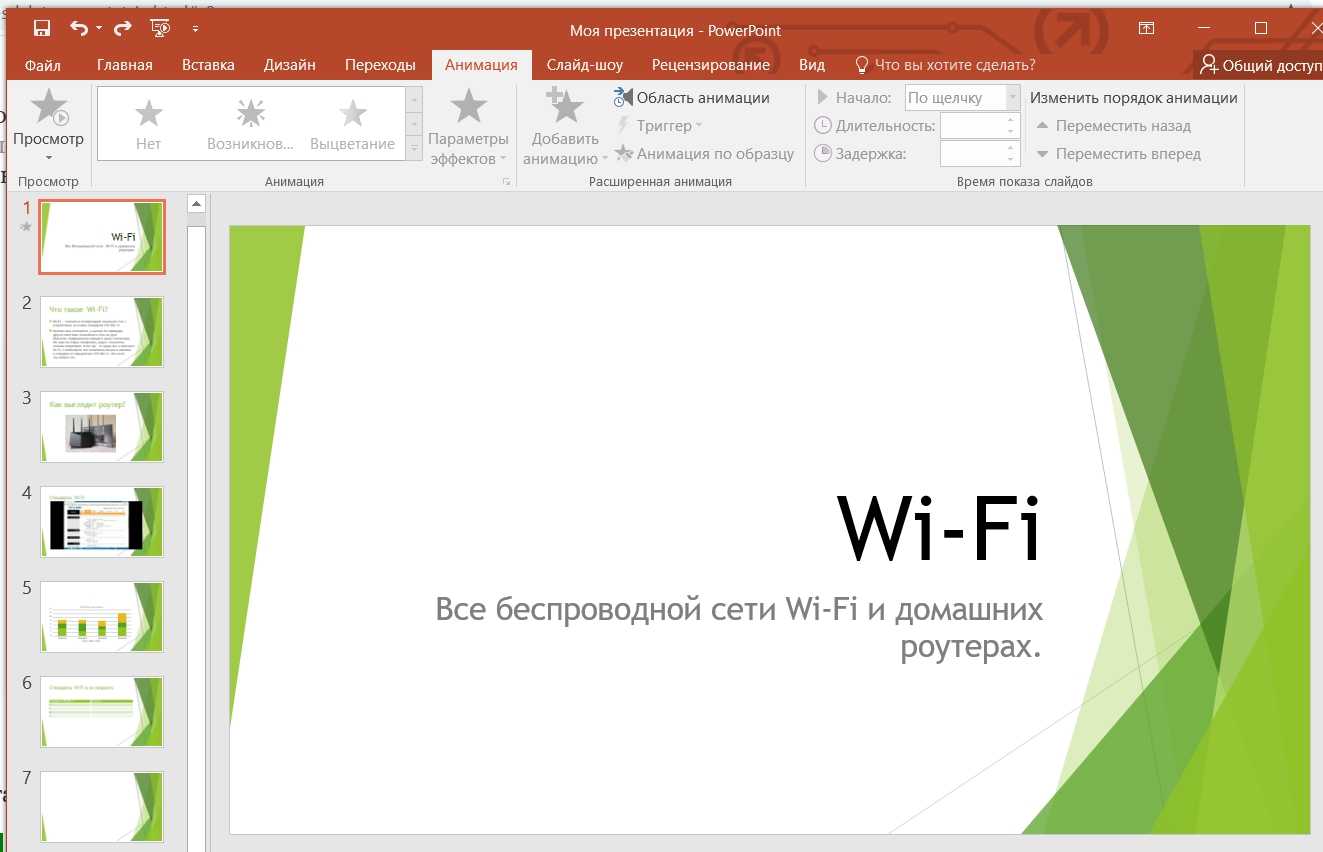Viewport: 1323px width, 852px height.
Task: Select the Анимация tab
Action: [x=481, y=65]
